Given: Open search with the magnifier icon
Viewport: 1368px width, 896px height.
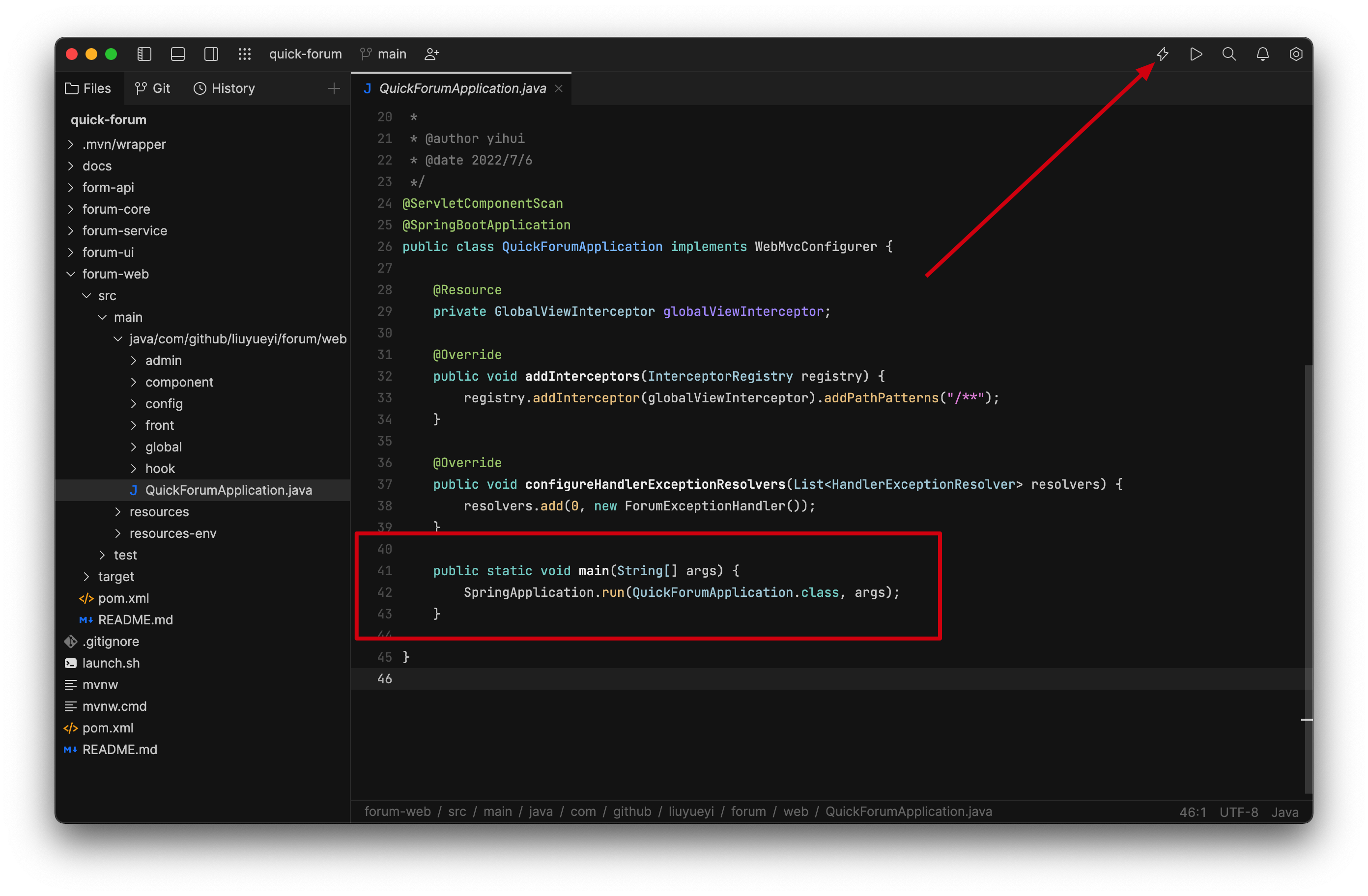Looking at the screenshot, I should [x=1229, y=54].
